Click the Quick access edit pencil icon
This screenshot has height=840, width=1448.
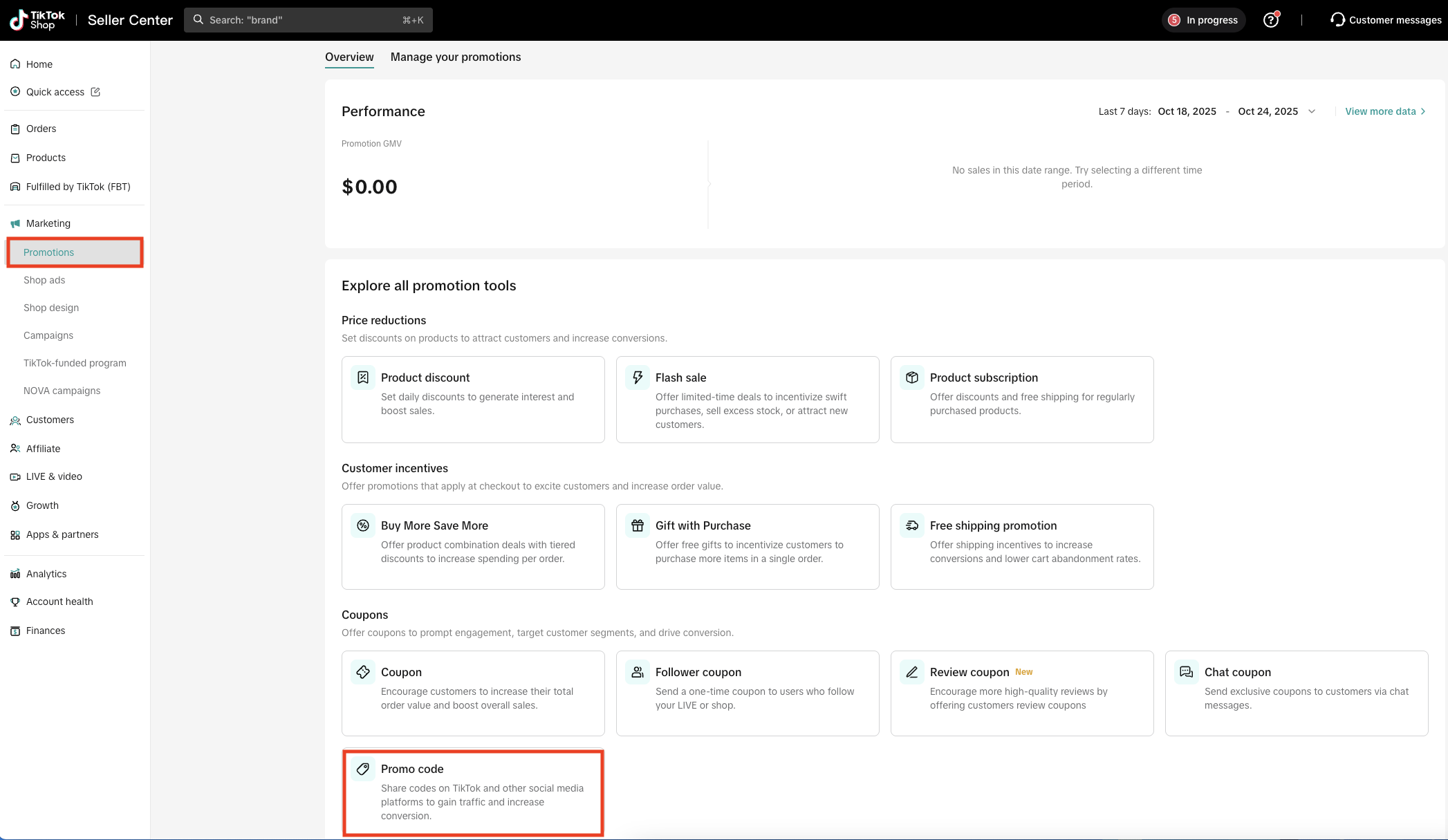(95, 92)
